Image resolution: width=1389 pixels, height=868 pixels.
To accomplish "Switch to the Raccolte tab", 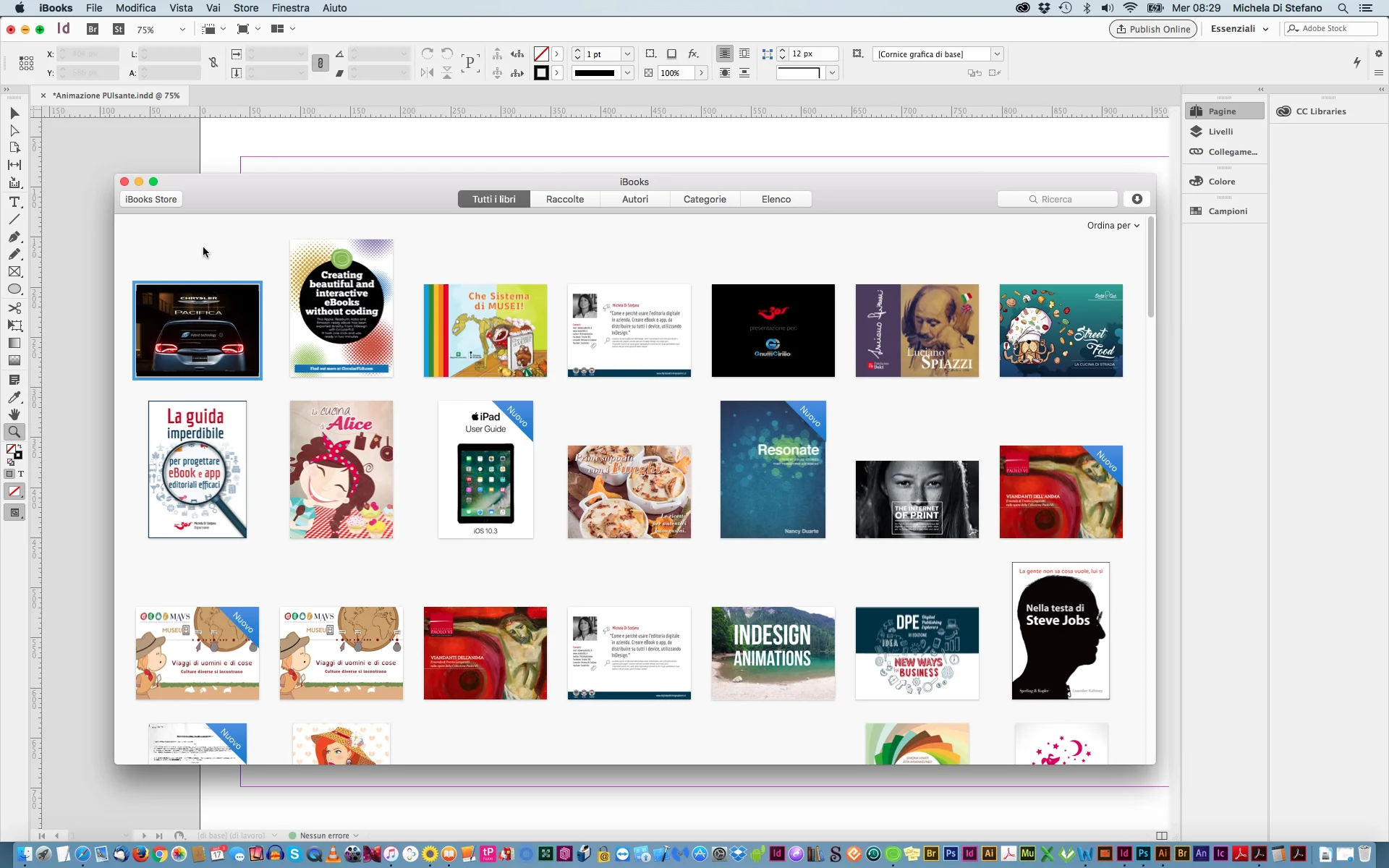I will pyautogui.click(x=564, y=199).
